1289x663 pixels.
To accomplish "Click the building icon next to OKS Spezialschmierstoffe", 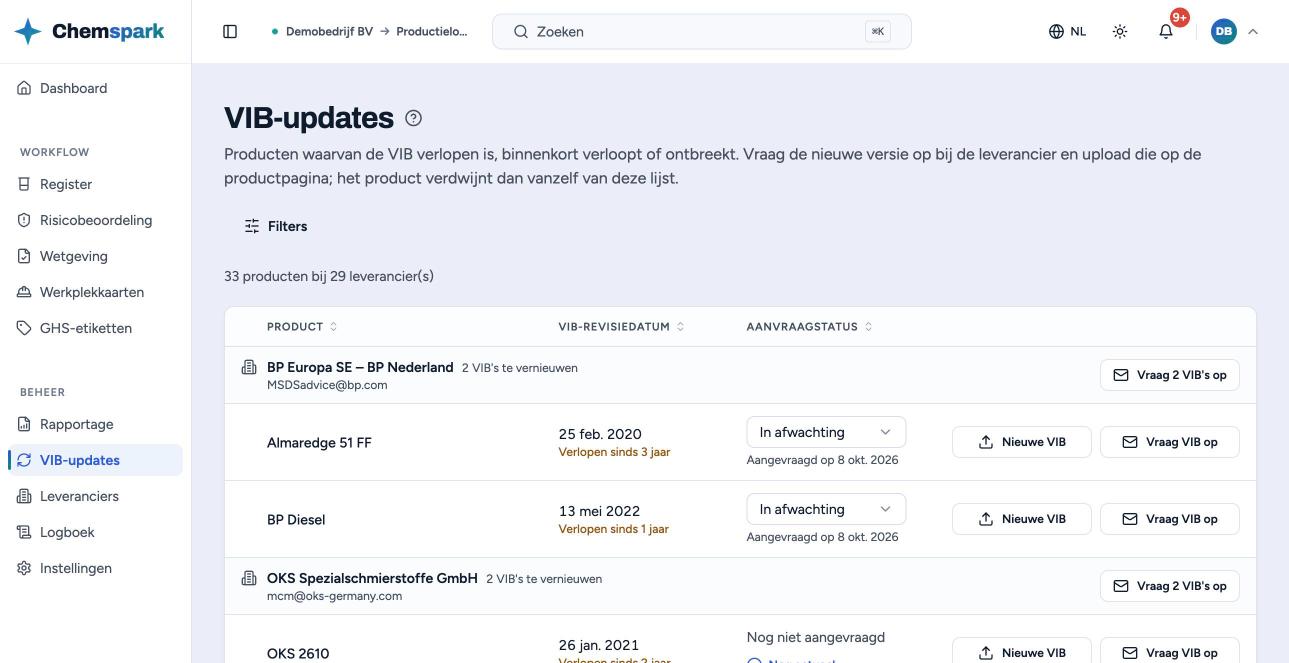I will [x=249, y=579].
